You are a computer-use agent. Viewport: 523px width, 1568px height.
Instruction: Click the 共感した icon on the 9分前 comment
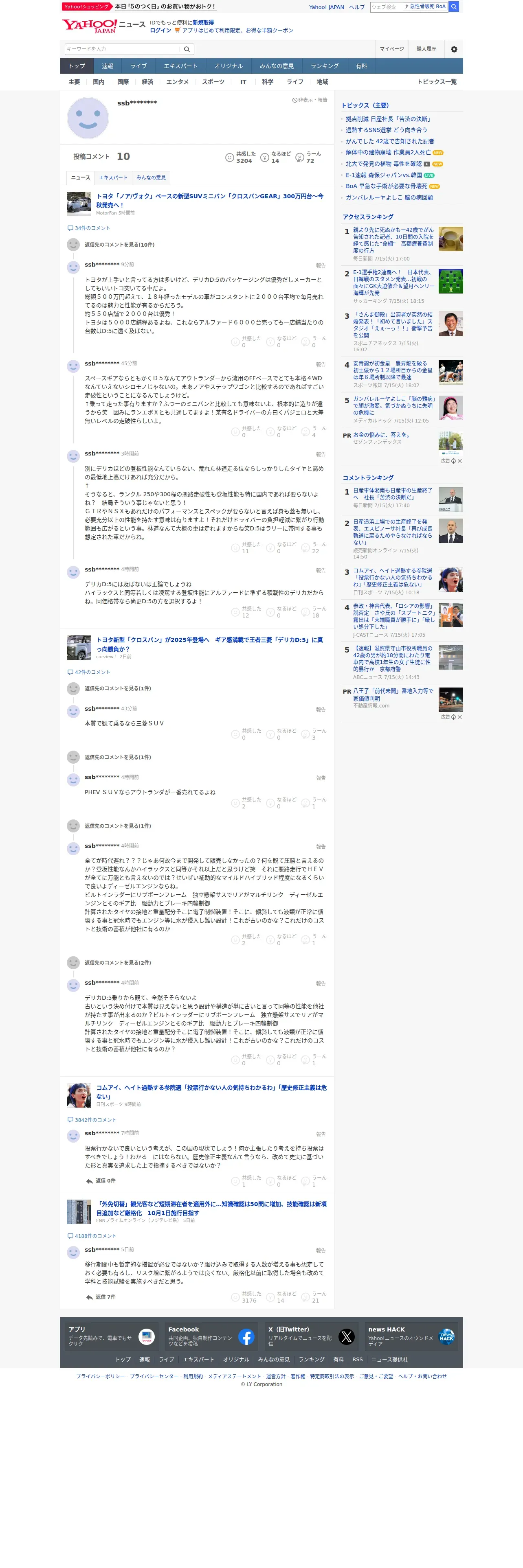[235, 342]
